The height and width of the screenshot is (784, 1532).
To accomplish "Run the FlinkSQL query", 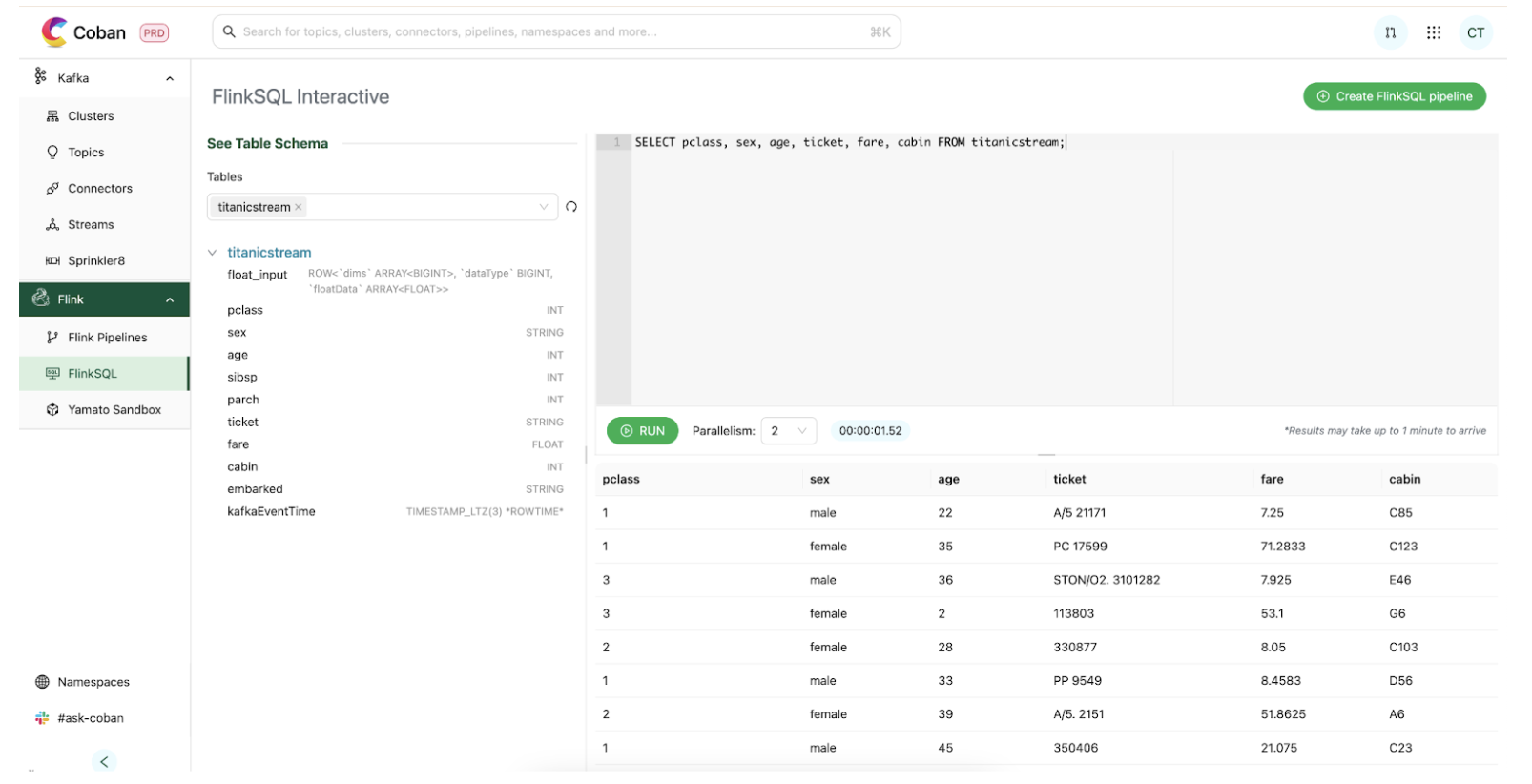I will 643,431.
